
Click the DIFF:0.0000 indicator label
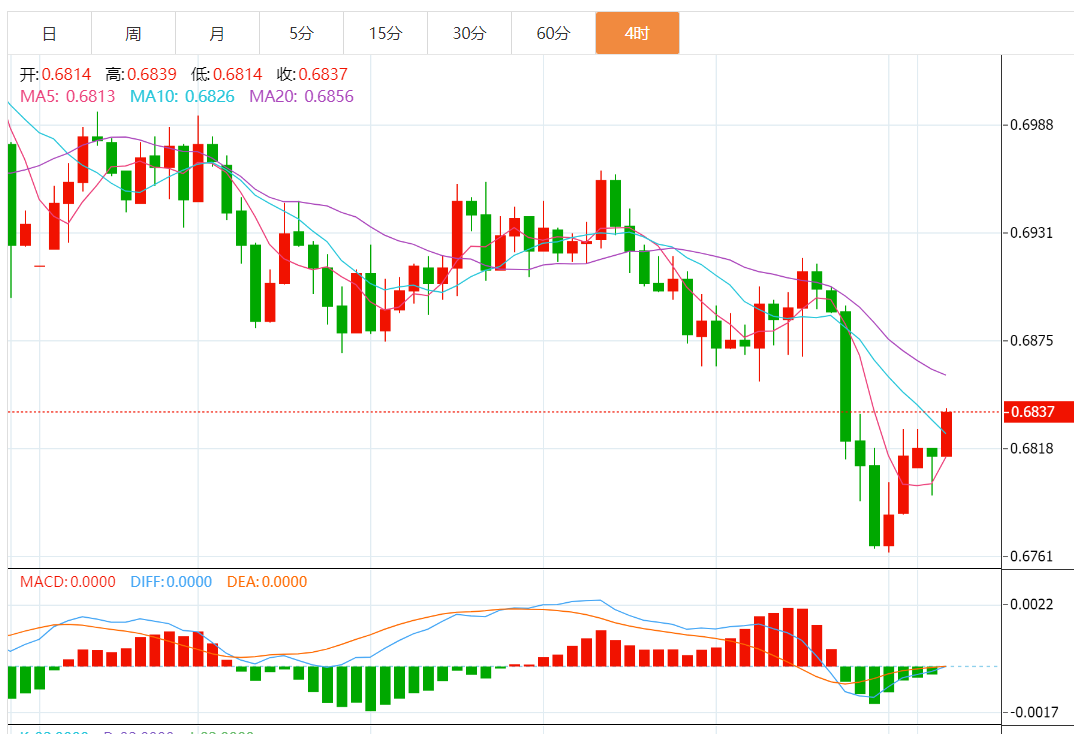point(171,582)
